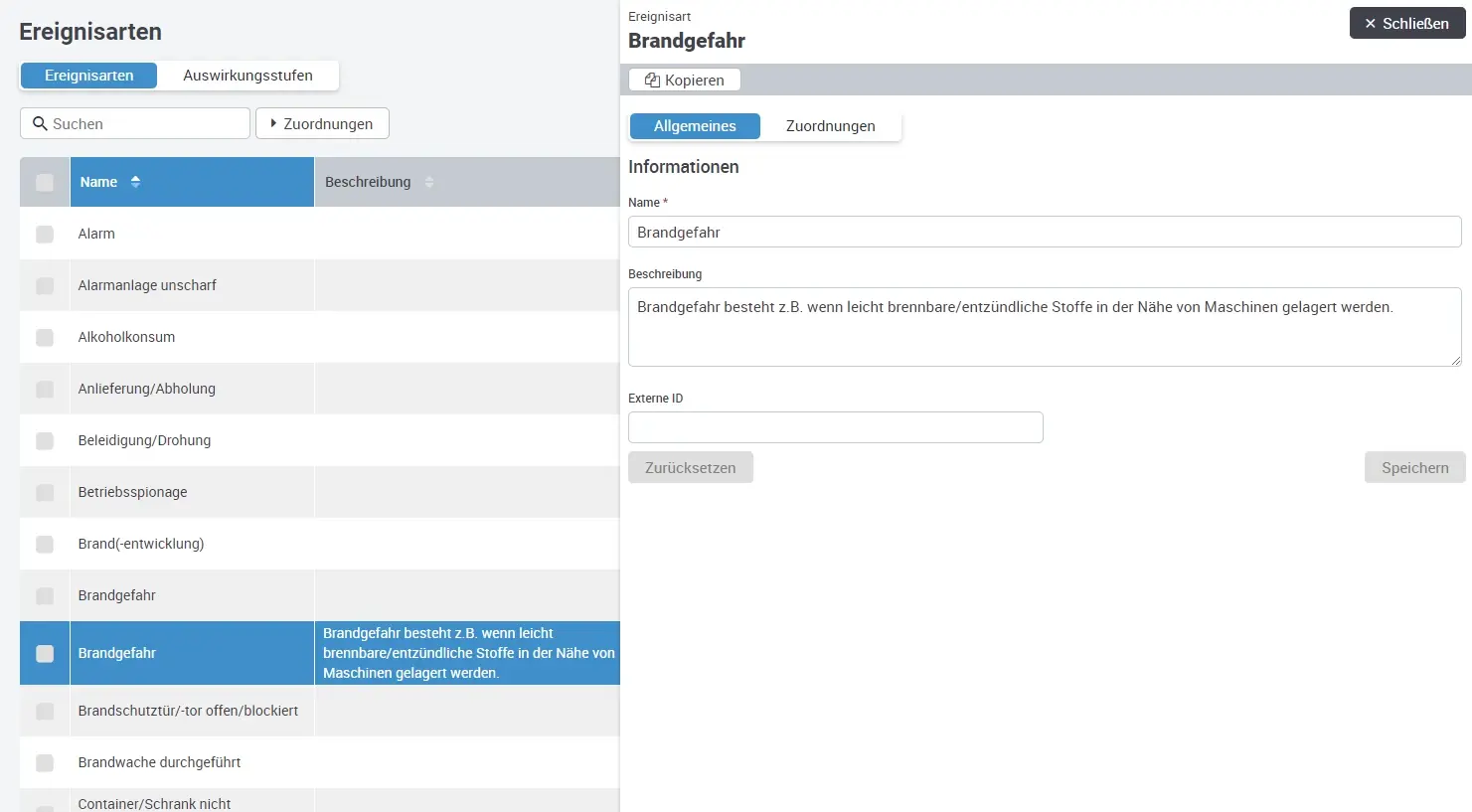Expand the Zuordnungen filter dropdown
The width and height of the screenshot is (1472, 812).
point(322,124)
